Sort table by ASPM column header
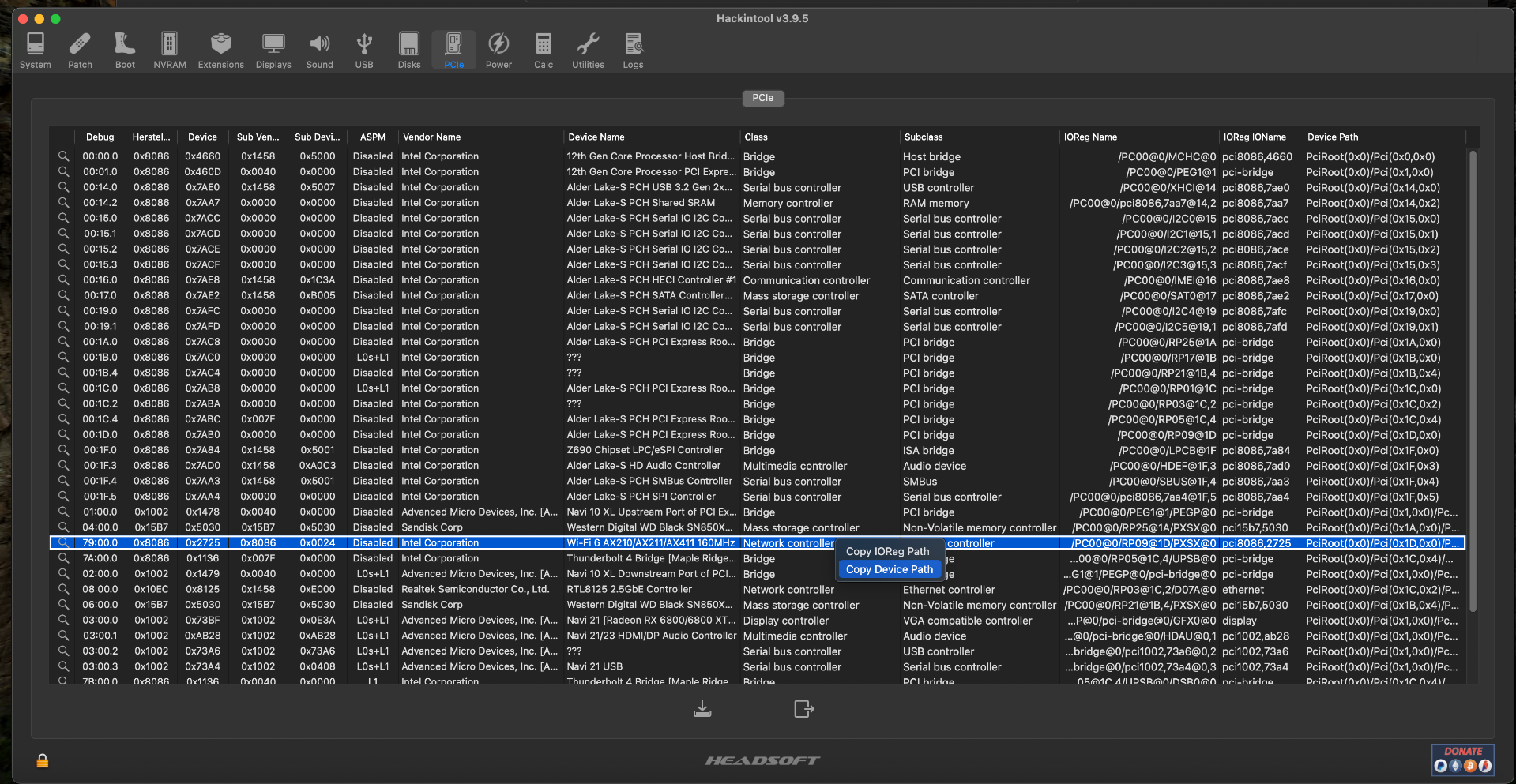The width and height of the screenshot is (1516, 784). tap(372, 137)
